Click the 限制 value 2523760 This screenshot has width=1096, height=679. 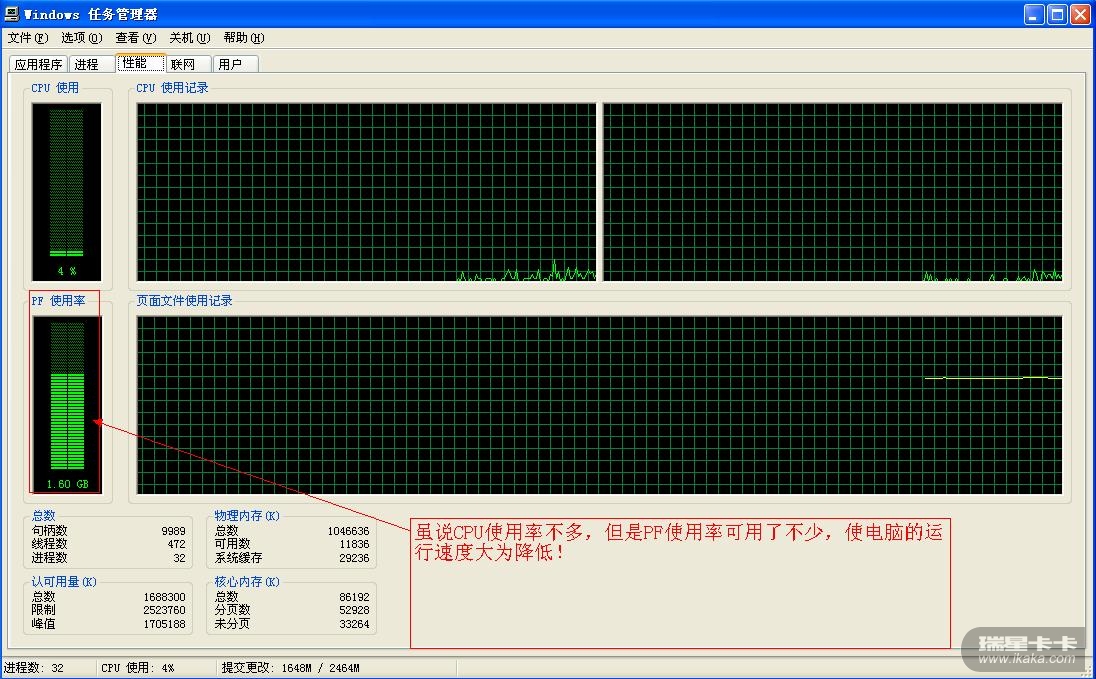[164, 610]
